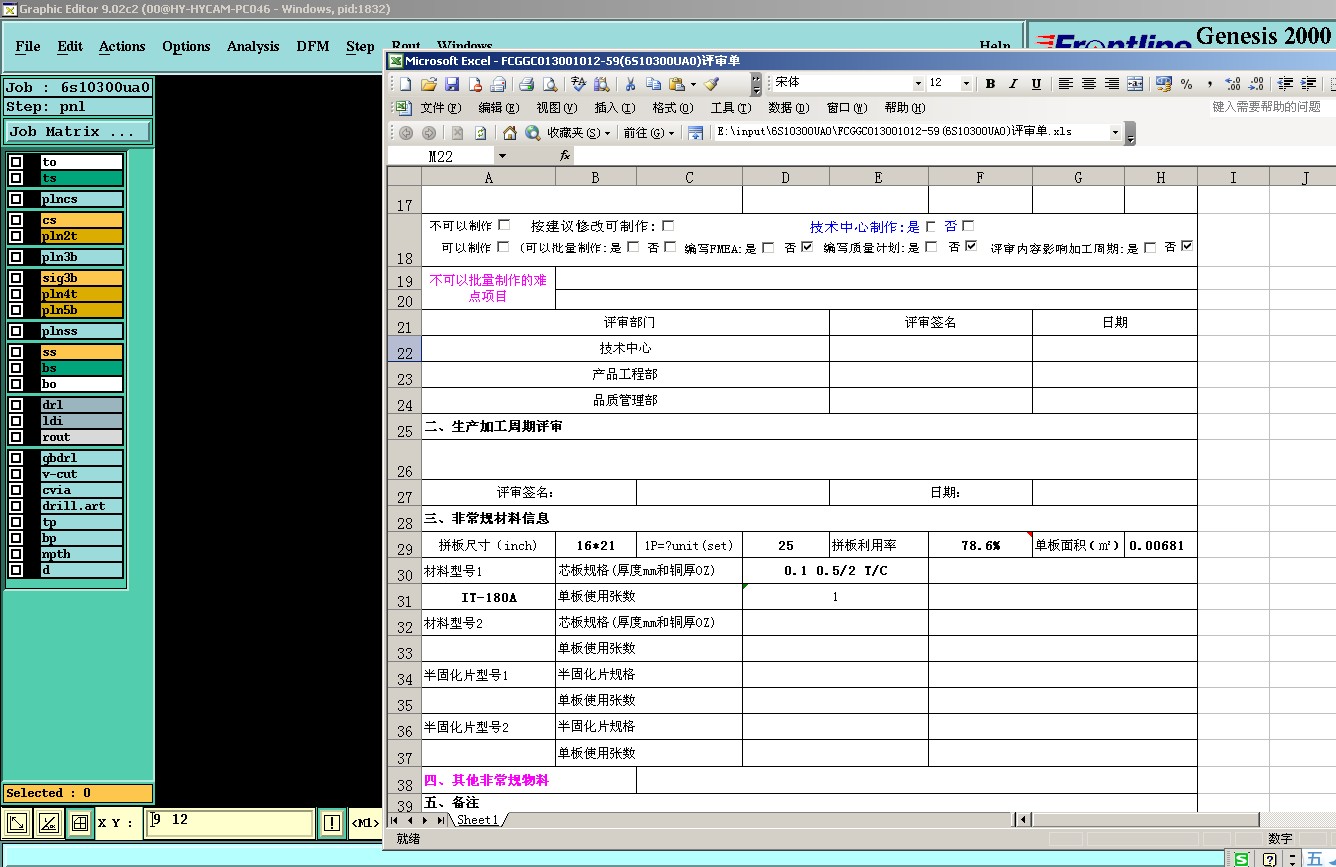Apply Center alignment to the cell

click(x=1089, y=84)
